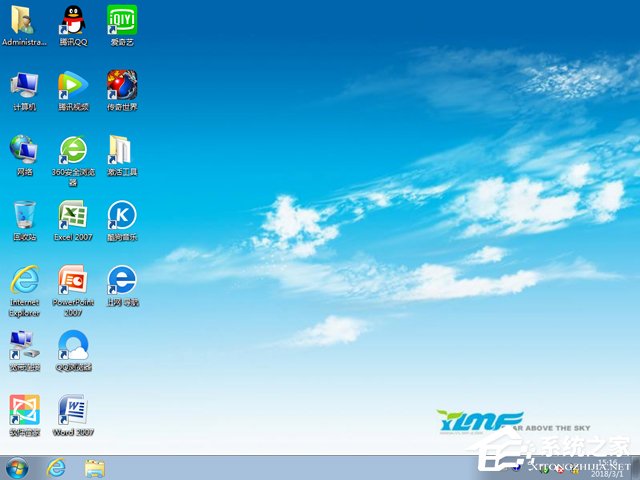Select the Kugou Music K icon
Viewport: 640px width, 480px height.
click(x=122, y=216)
